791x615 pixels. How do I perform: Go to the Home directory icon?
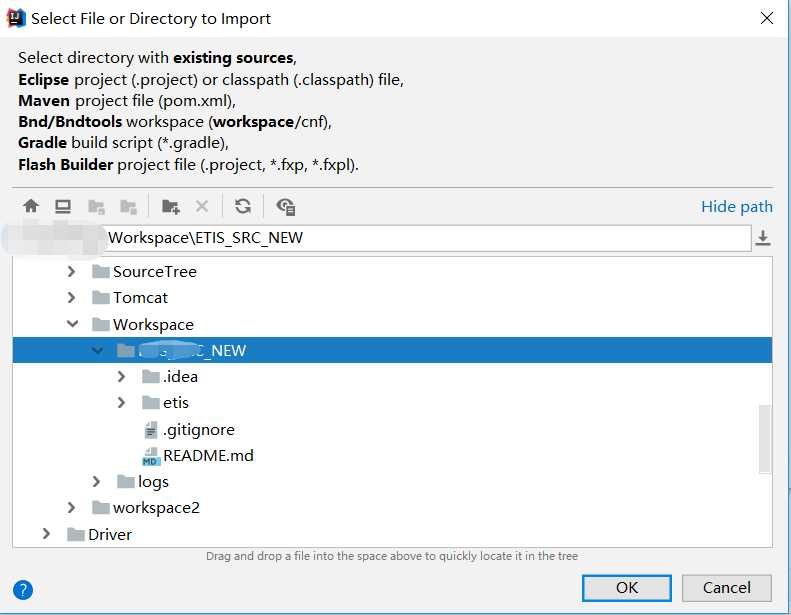point(31,206)
